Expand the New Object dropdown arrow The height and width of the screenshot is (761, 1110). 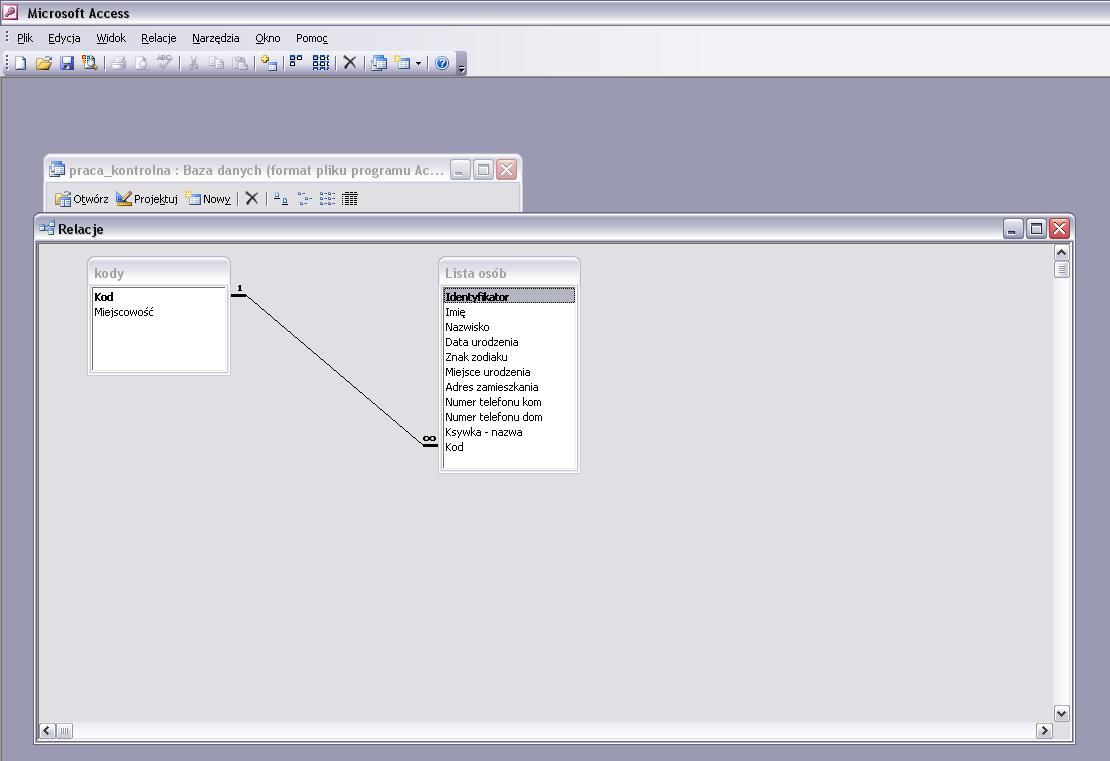(418, 63)
